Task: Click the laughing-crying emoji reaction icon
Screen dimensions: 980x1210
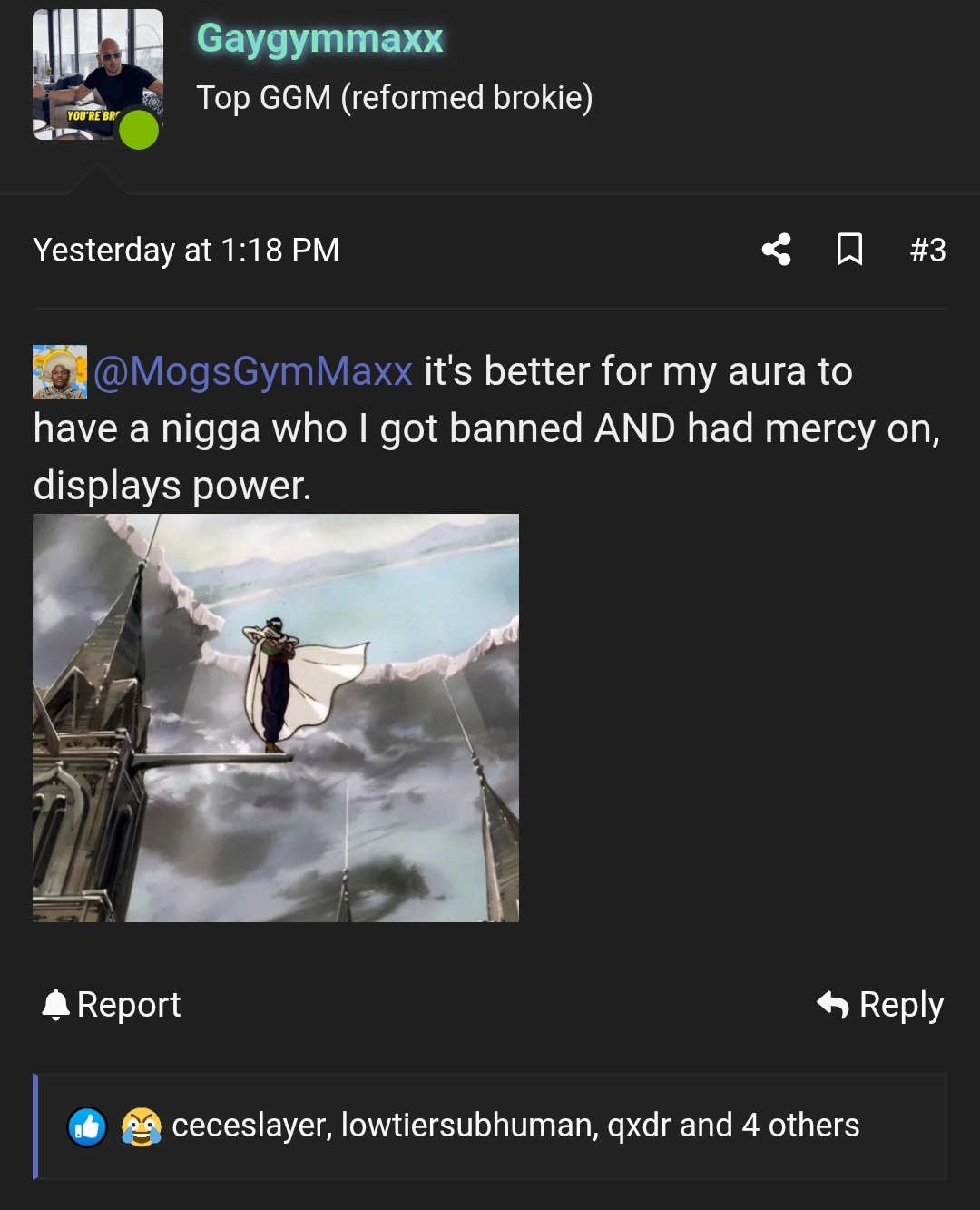Action: click(x=142, y=1126)
